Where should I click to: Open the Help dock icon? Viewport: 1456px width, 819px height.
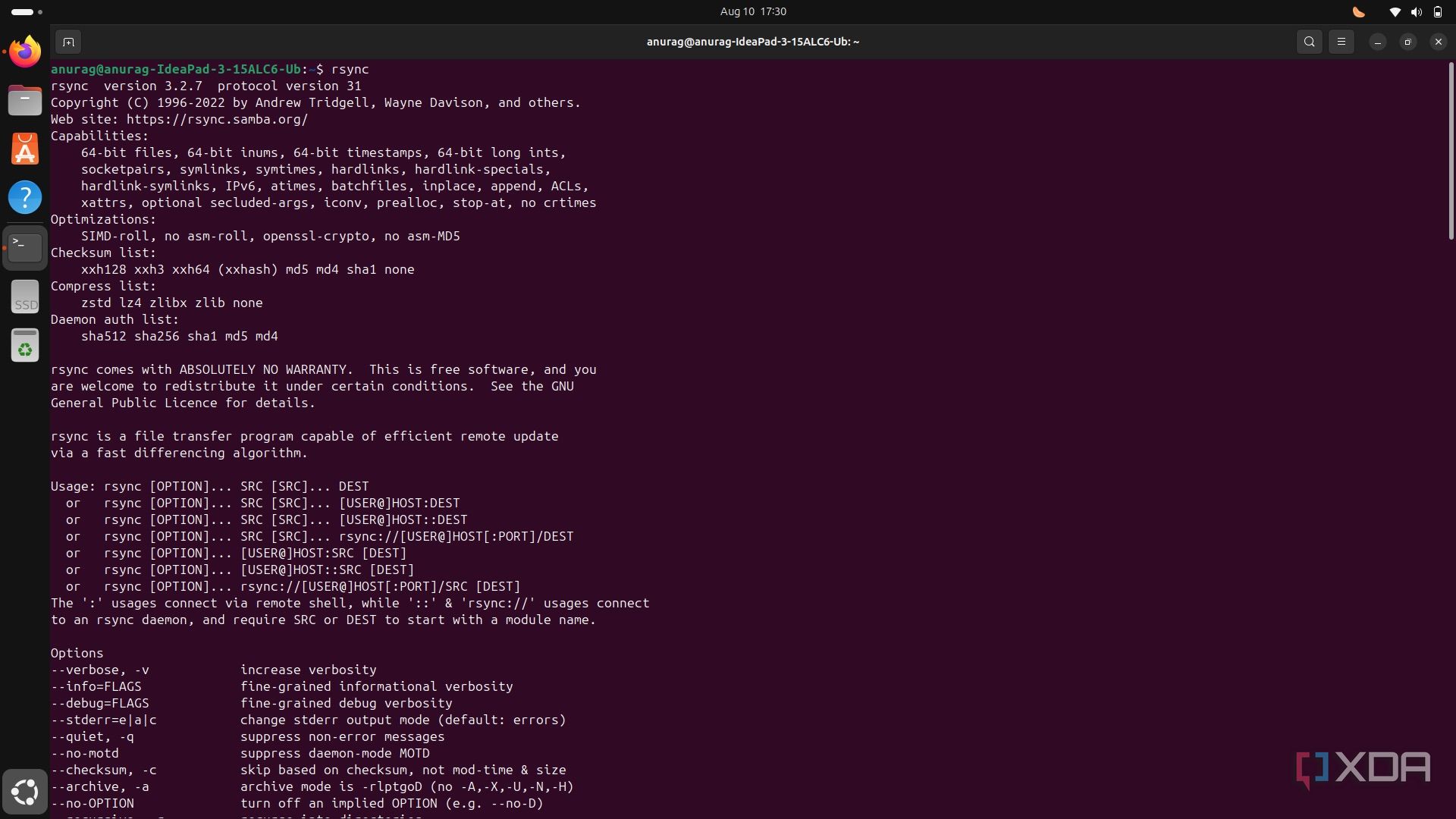click(x=25, y=197)
